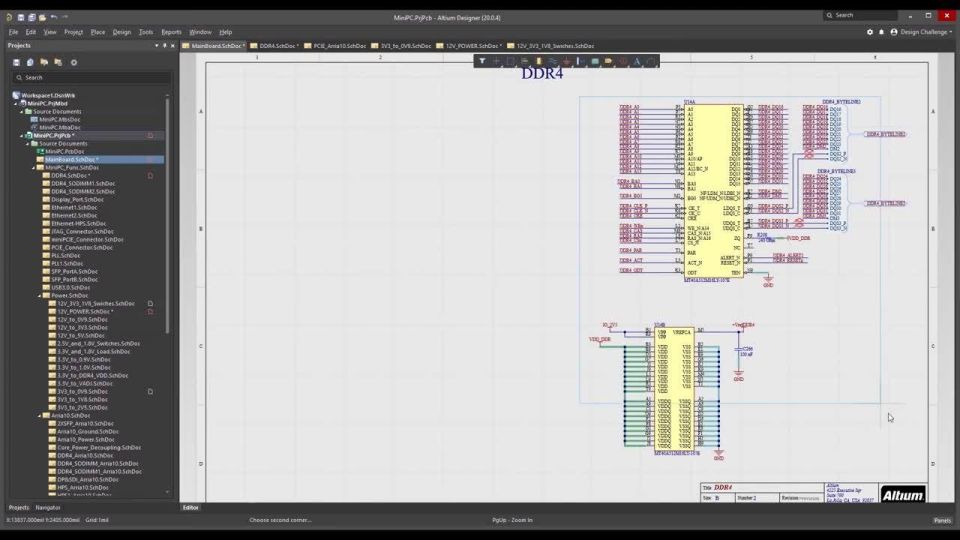Select Workspace1.DsnWrk at the tree root

(48, 96)
